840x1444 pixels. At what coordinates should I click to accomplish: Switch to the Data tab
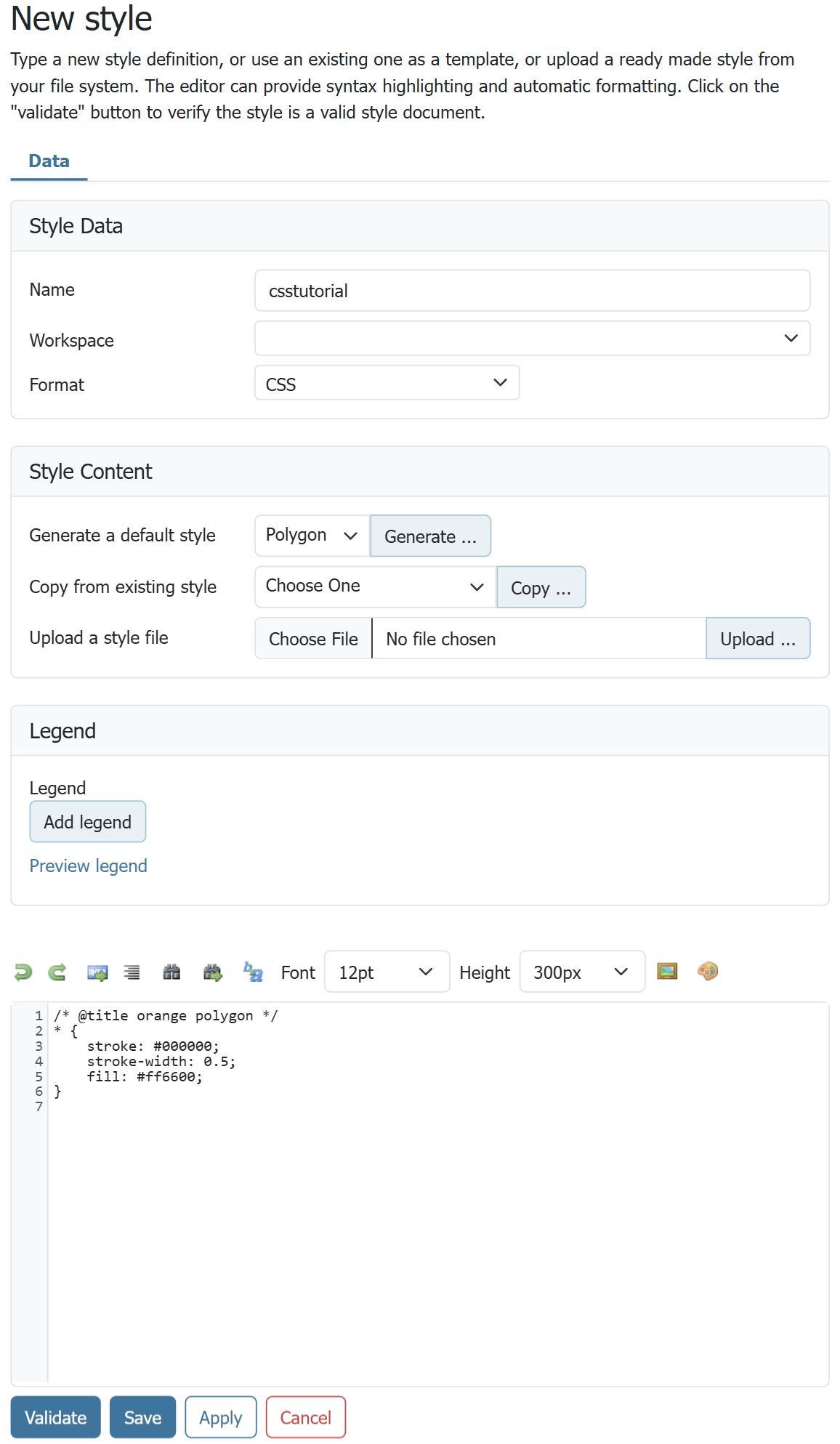(49, 161)
